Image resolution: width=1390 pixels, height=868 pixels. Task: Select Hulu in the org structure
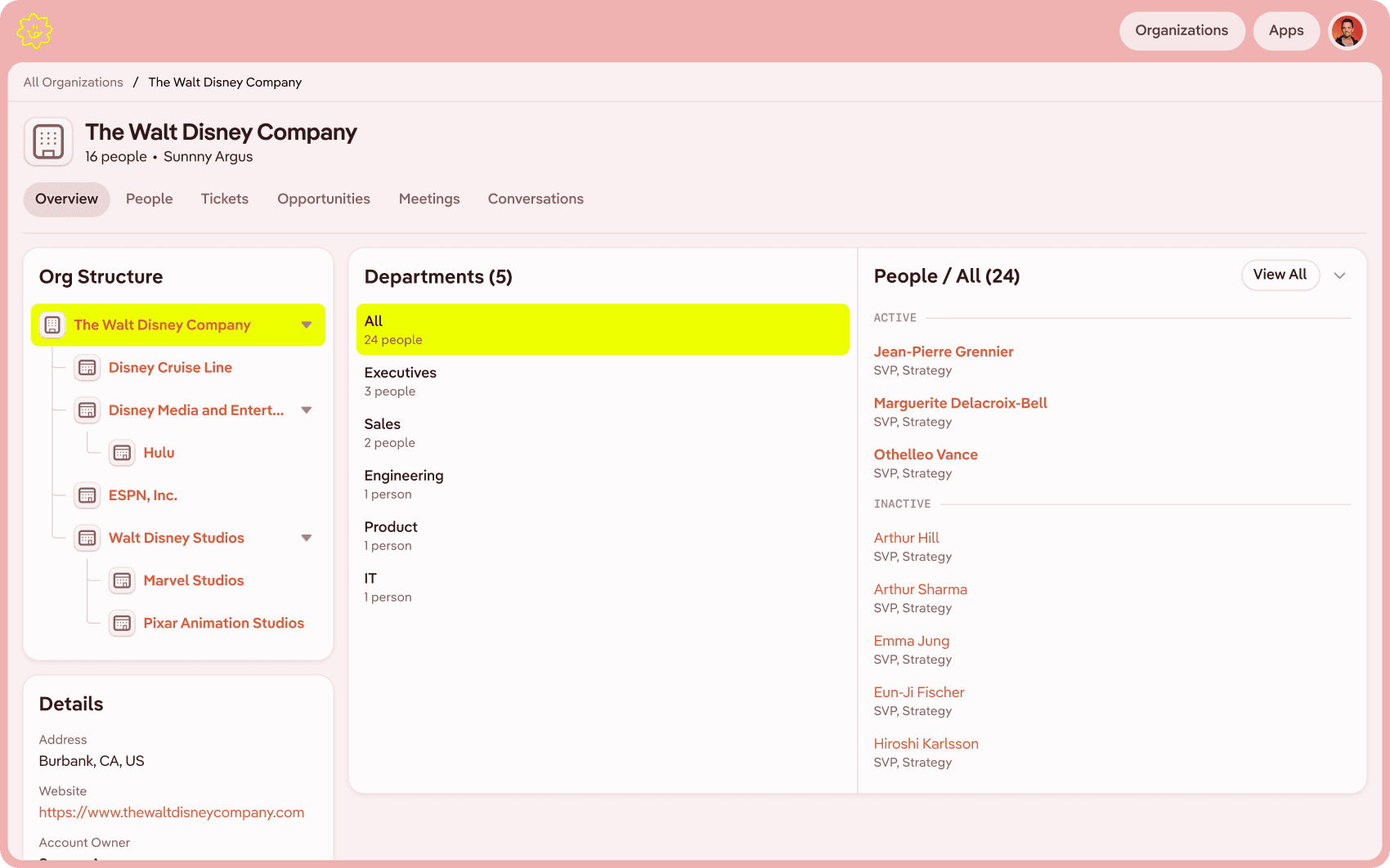coord(159,453)
